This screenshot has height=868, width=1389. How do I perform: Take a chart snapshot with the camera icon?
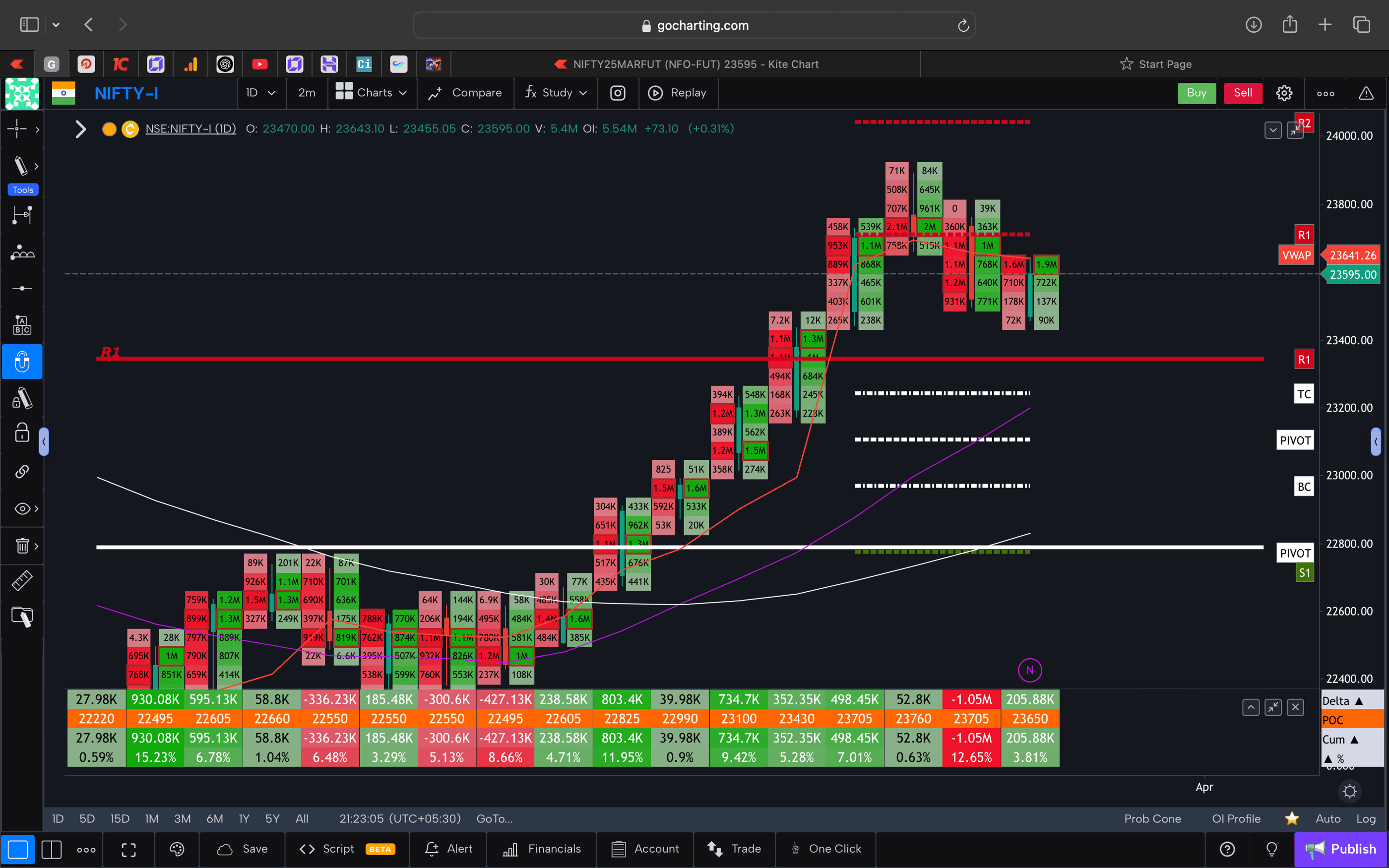pos(618,92)
